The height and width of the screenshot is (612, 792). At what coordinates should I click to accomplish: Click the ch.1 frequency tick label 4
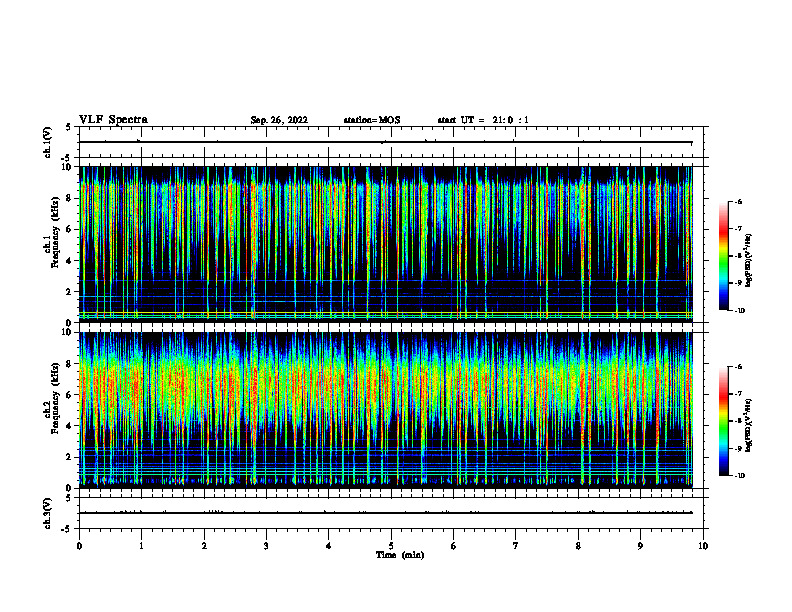pos(69,261)
